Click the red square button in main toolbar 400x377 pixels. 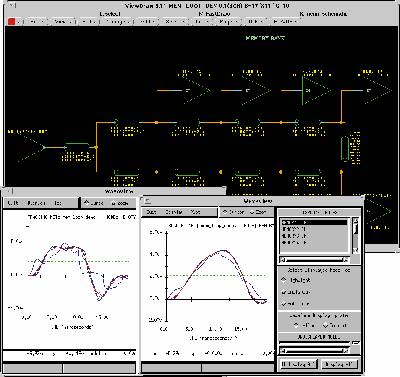point(12,21)
